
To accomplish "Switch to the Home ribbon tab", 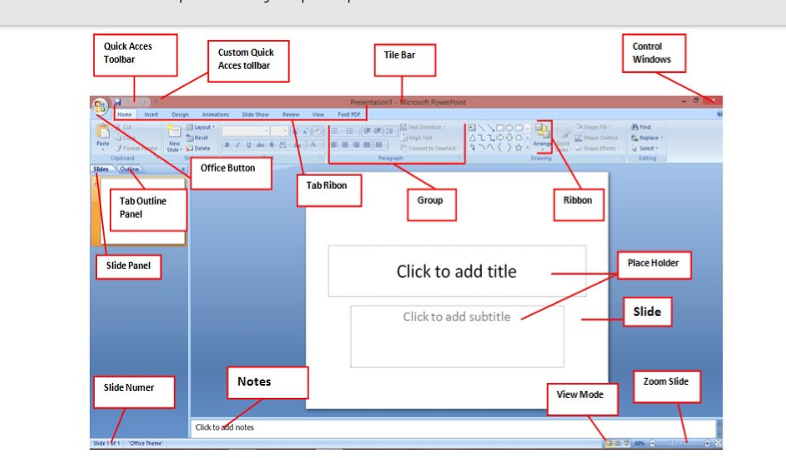I will tap(124, 115).
